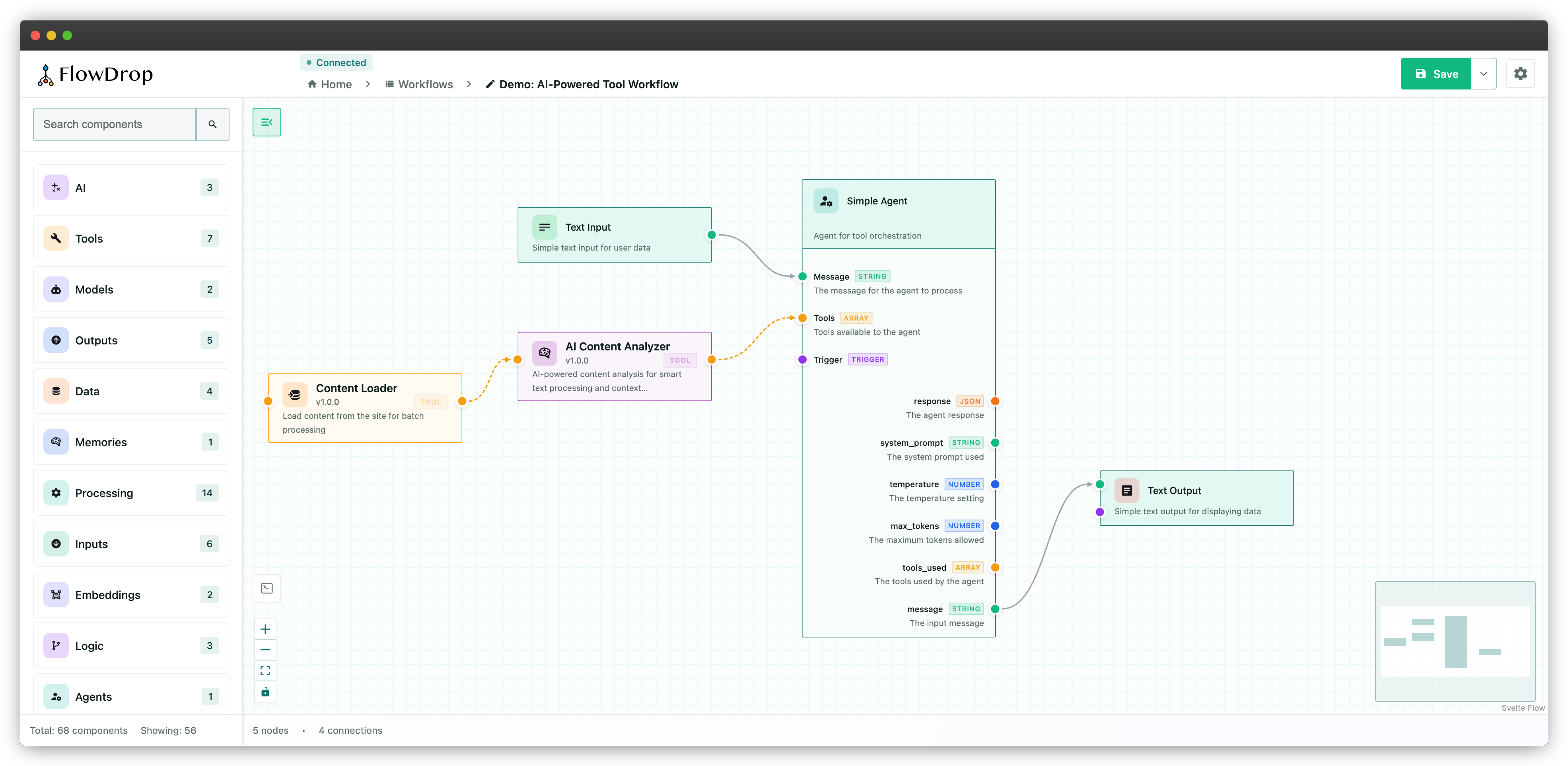This screenshot has height=766, width=1568.
Task: Click "5 nodes" status text
Action: coord(270,730)
